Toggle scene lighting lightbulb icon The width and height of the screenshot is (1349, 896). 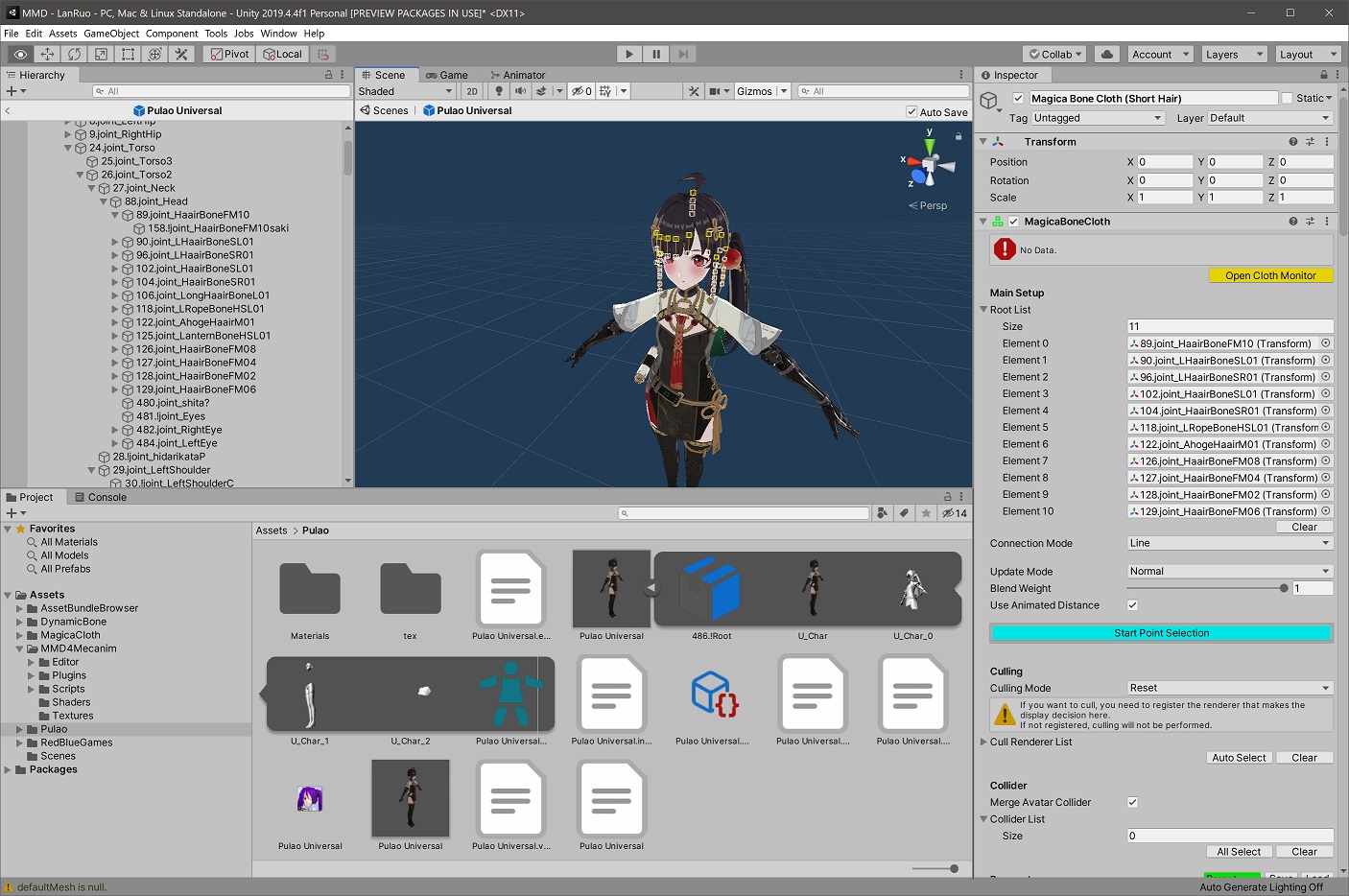pos(499,91)
